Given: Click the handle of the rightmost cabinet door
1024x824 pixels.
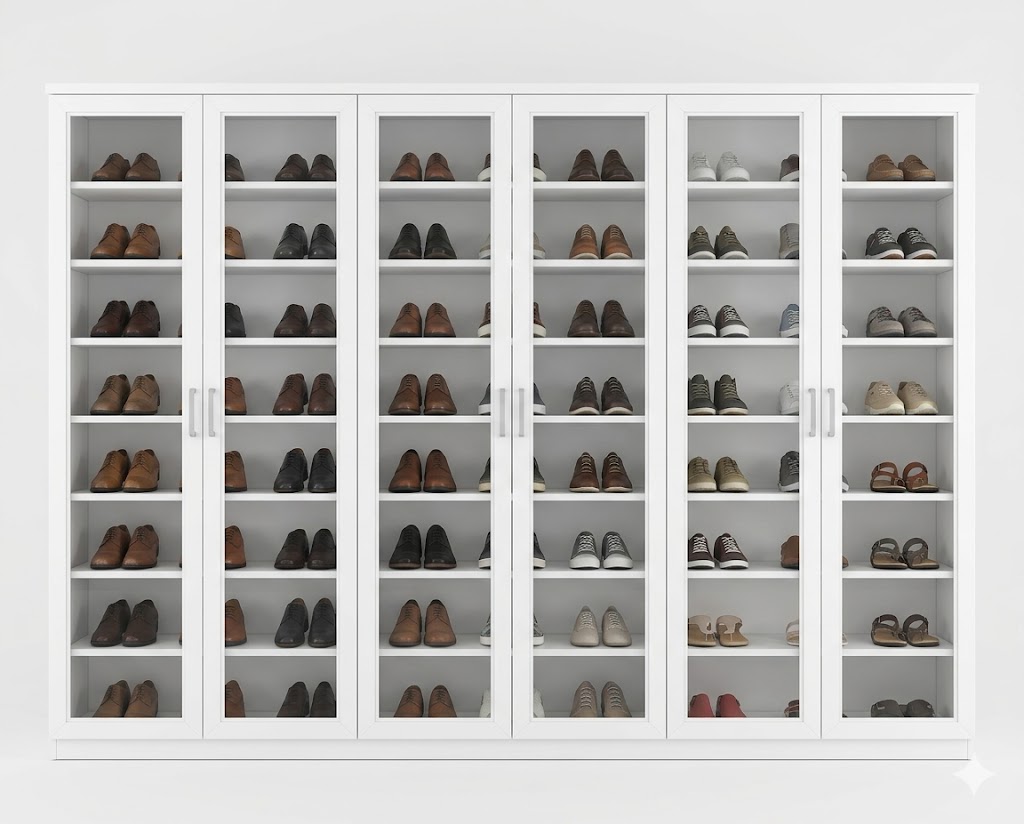Looking at the screenshot, I should tap(831, 413).
